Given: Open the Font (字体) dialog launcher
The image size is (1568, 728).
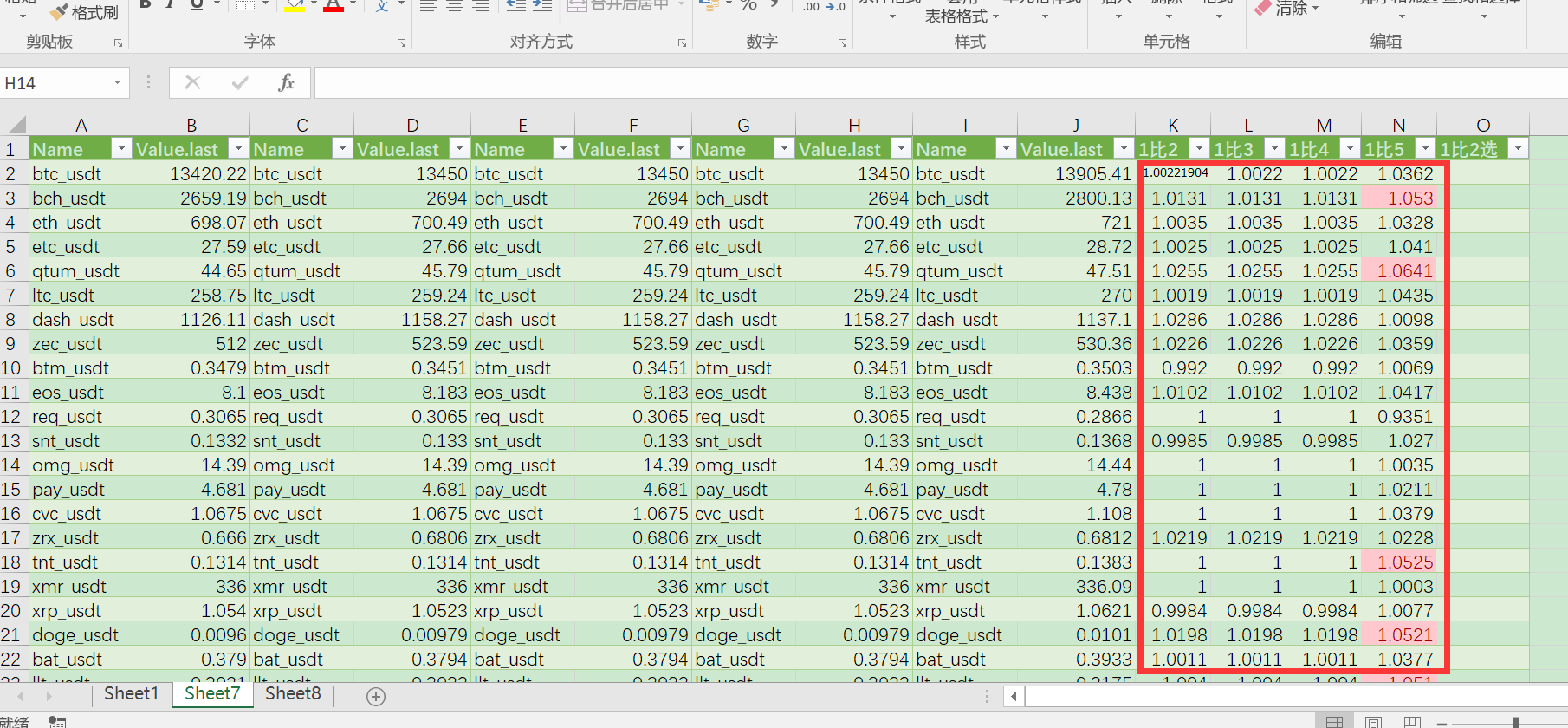Looking at the screenshot, I should 401,42.
